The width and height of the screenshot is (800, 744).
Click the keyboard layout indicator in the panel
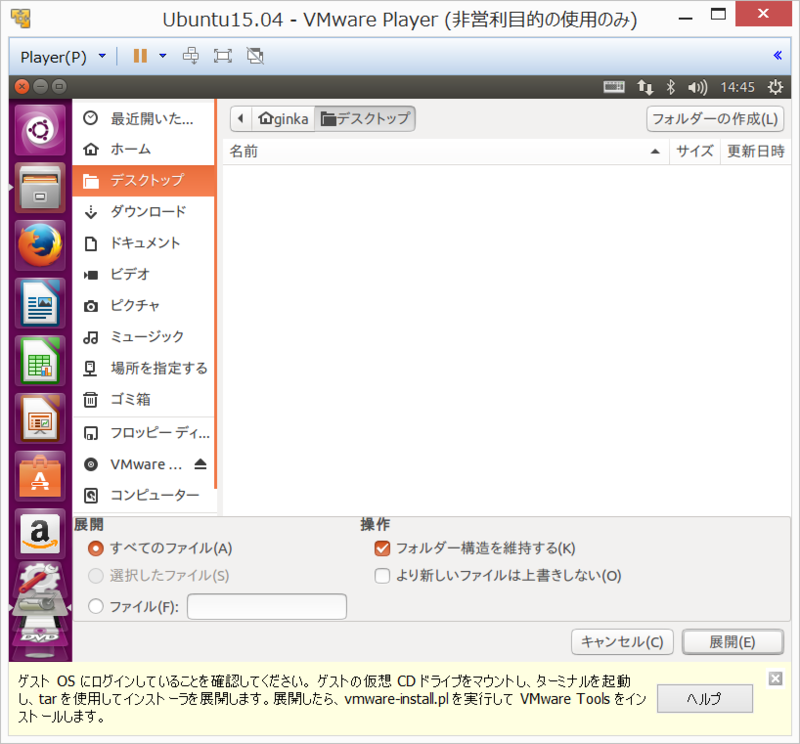(614, 87)
